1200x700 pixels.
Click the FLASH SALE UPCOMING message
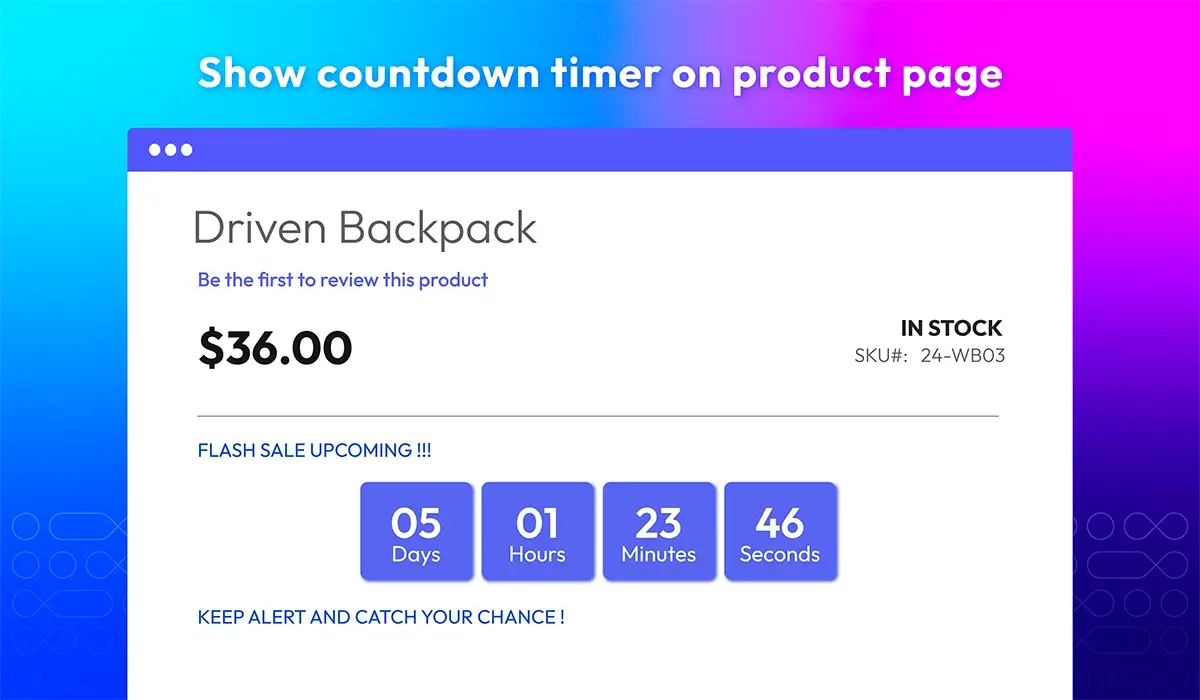click(315, 451)
